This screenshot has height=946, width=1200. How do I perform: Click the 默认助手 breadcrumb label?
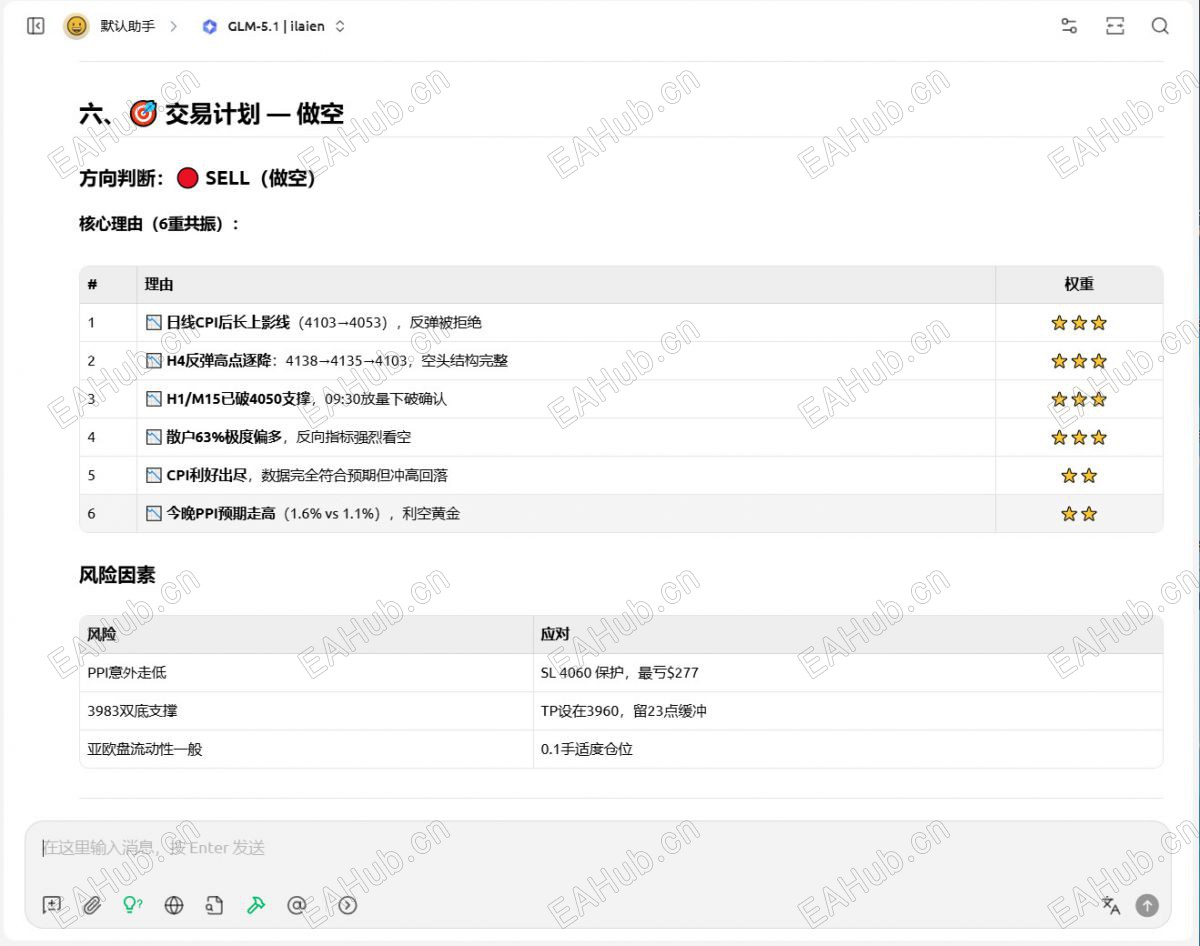coord(127,27)
